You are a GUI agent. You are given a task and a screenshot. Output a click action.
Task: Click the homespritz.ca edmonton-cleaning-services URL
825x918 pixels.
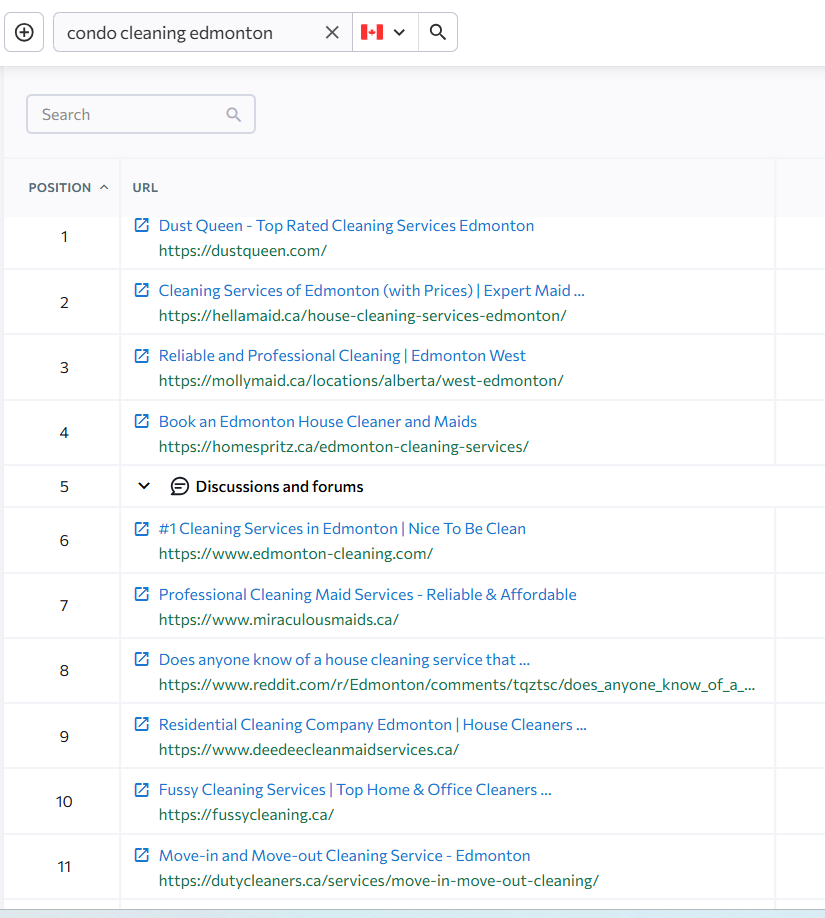pos(343,447)
